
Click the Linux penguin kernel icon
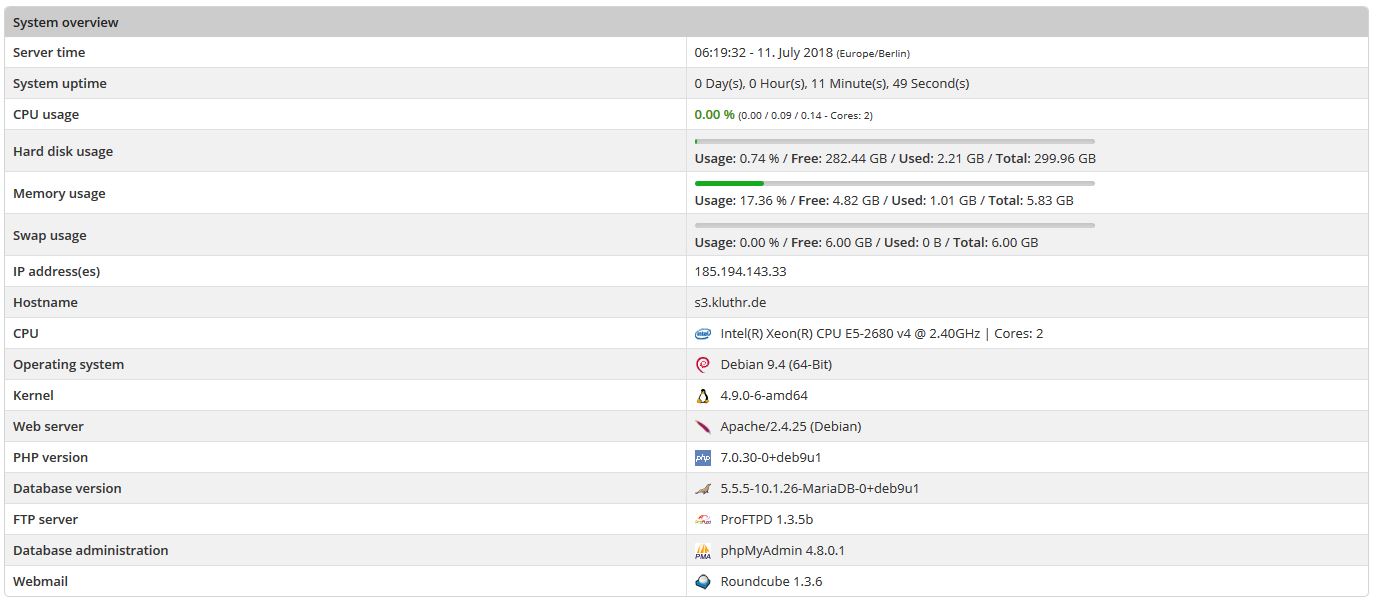click(702, 396)
